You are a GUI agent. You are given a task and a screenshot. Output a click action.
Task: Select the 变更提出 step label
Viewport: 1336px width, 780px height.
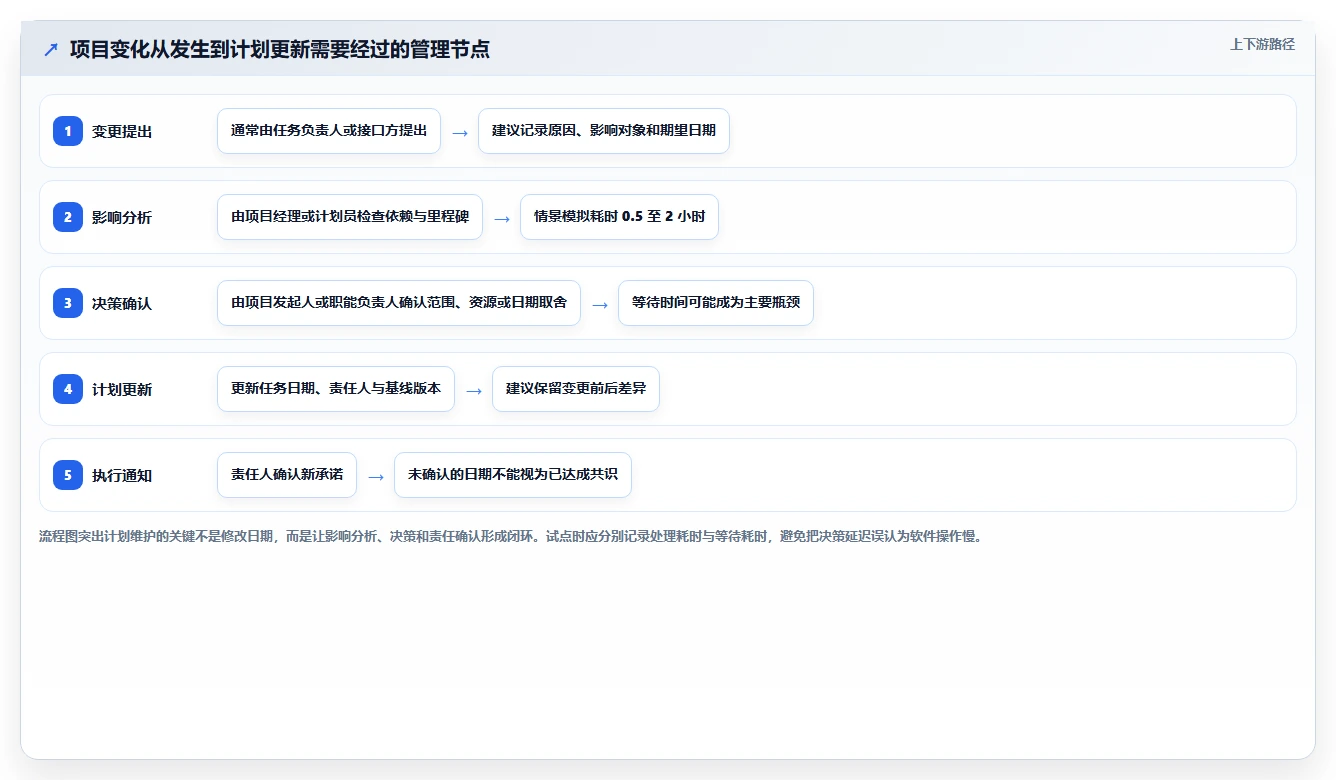tap(122, 131)
